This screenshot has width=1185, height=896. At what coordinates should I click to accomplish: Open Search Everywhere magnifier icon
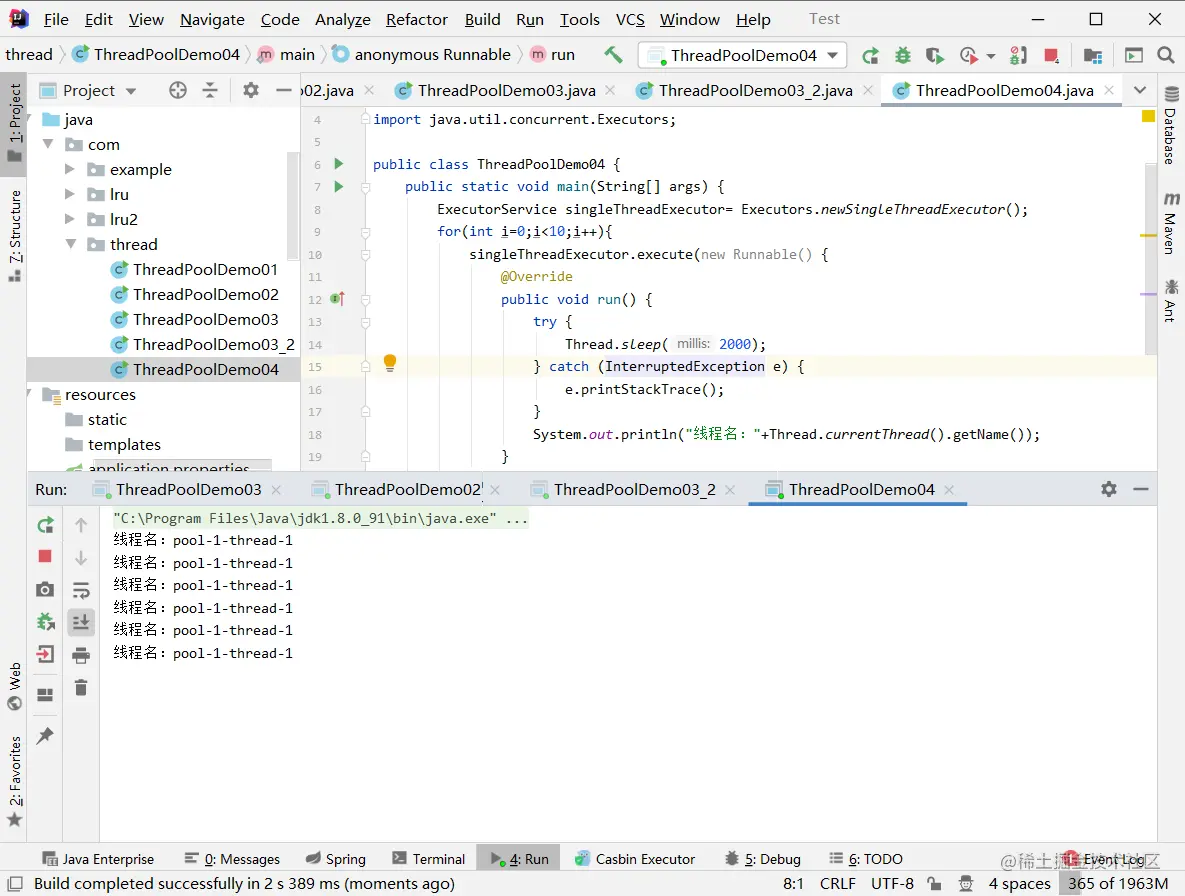[1165, 55]
